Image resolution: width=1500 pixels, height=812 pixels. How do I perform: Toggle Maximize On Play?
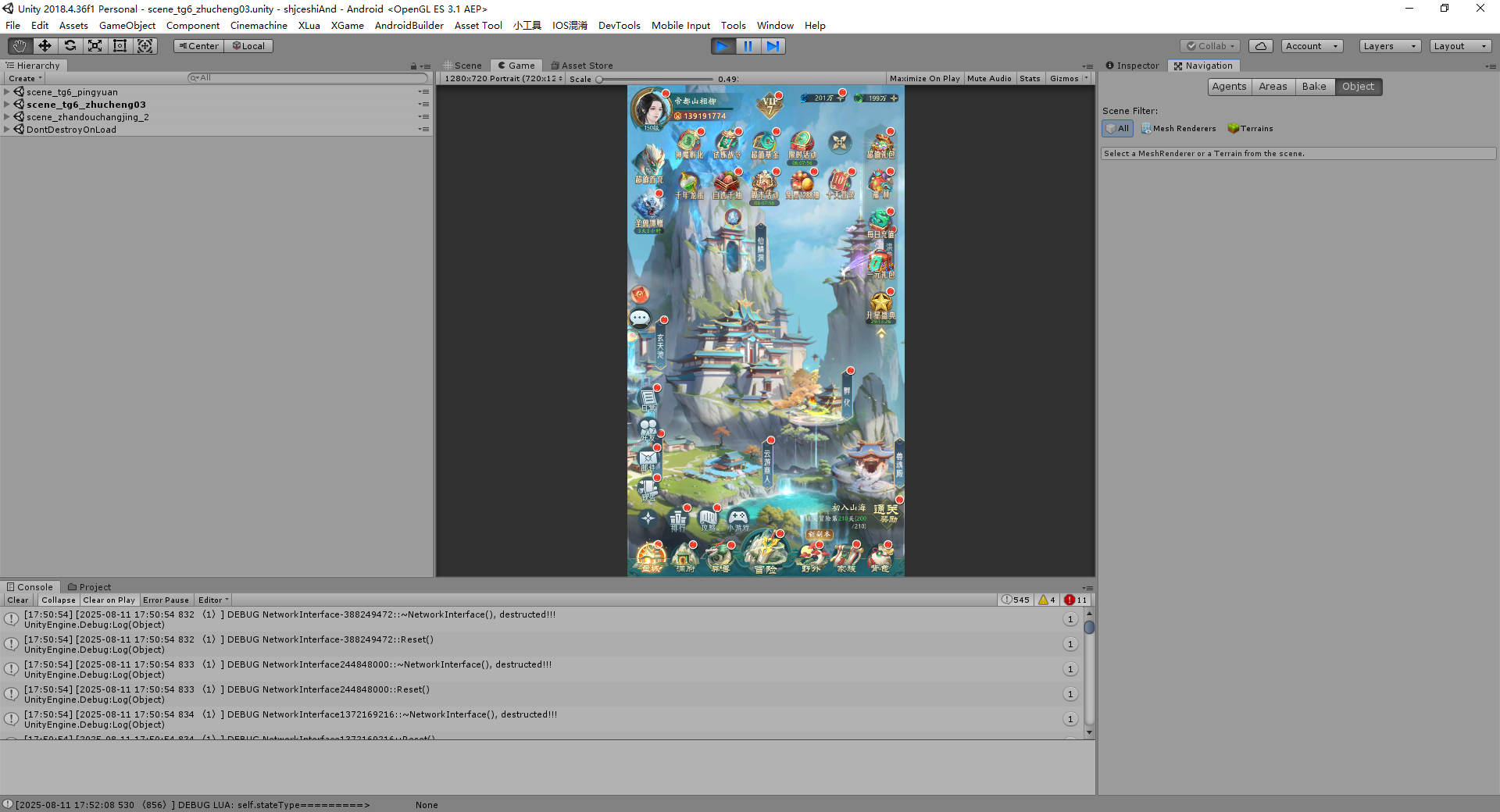(924, 78)
